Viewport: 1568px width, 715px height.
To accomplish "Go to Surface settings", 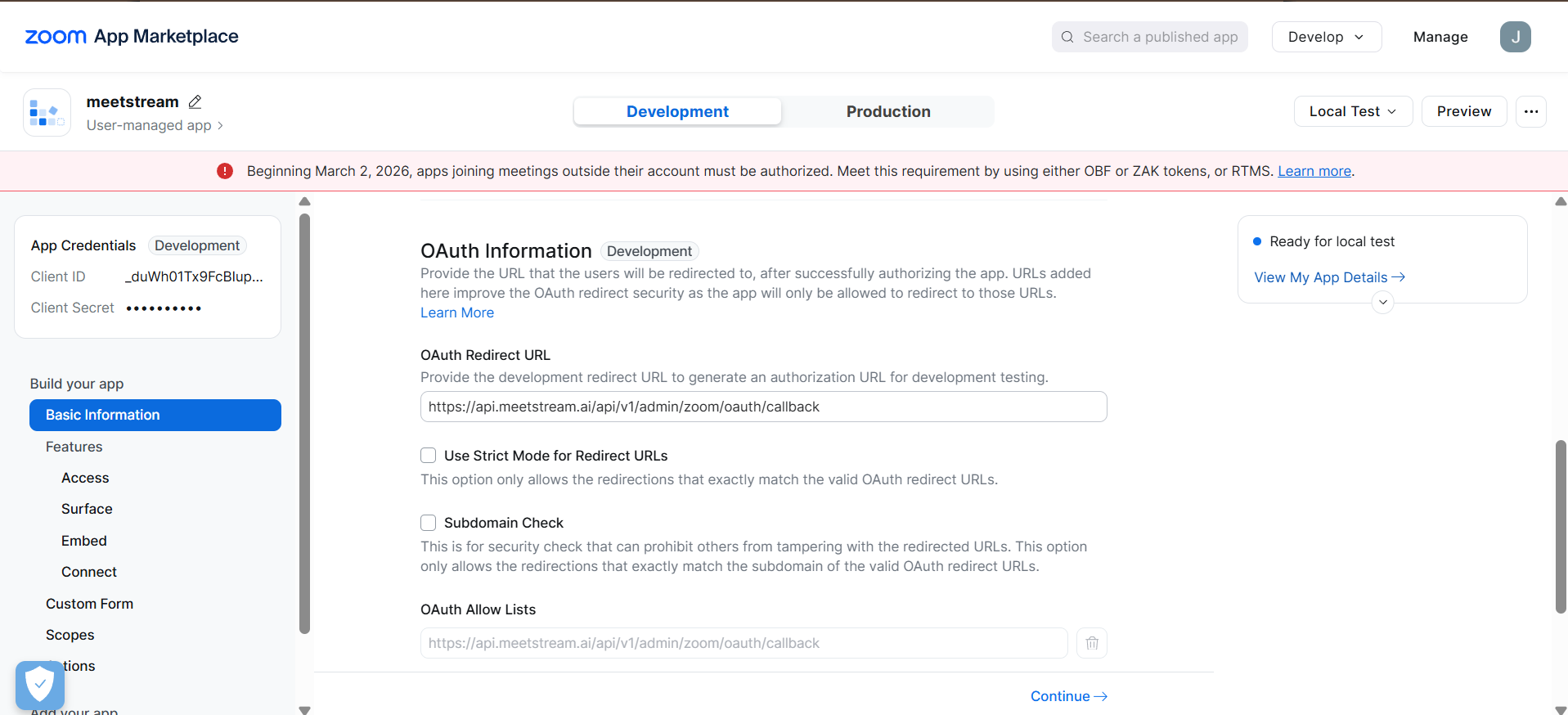I will point(87,509).
